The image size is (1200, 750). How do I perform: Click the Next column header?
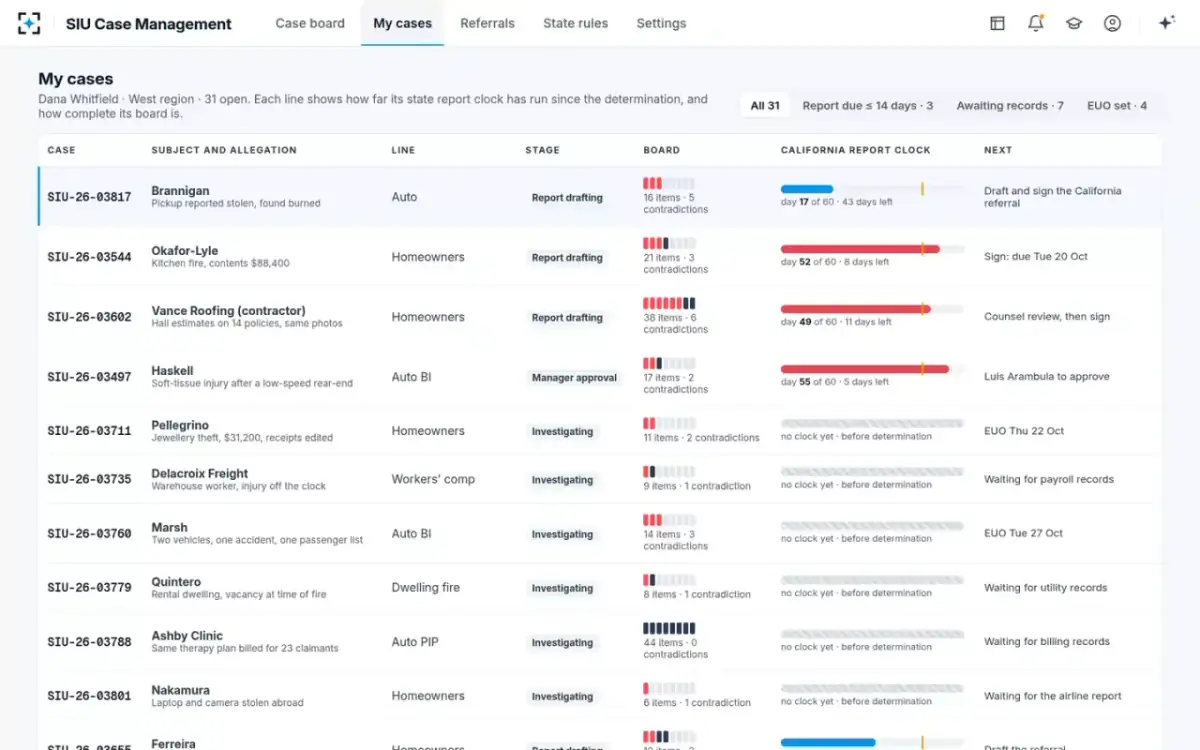click(x=998, y=150)
